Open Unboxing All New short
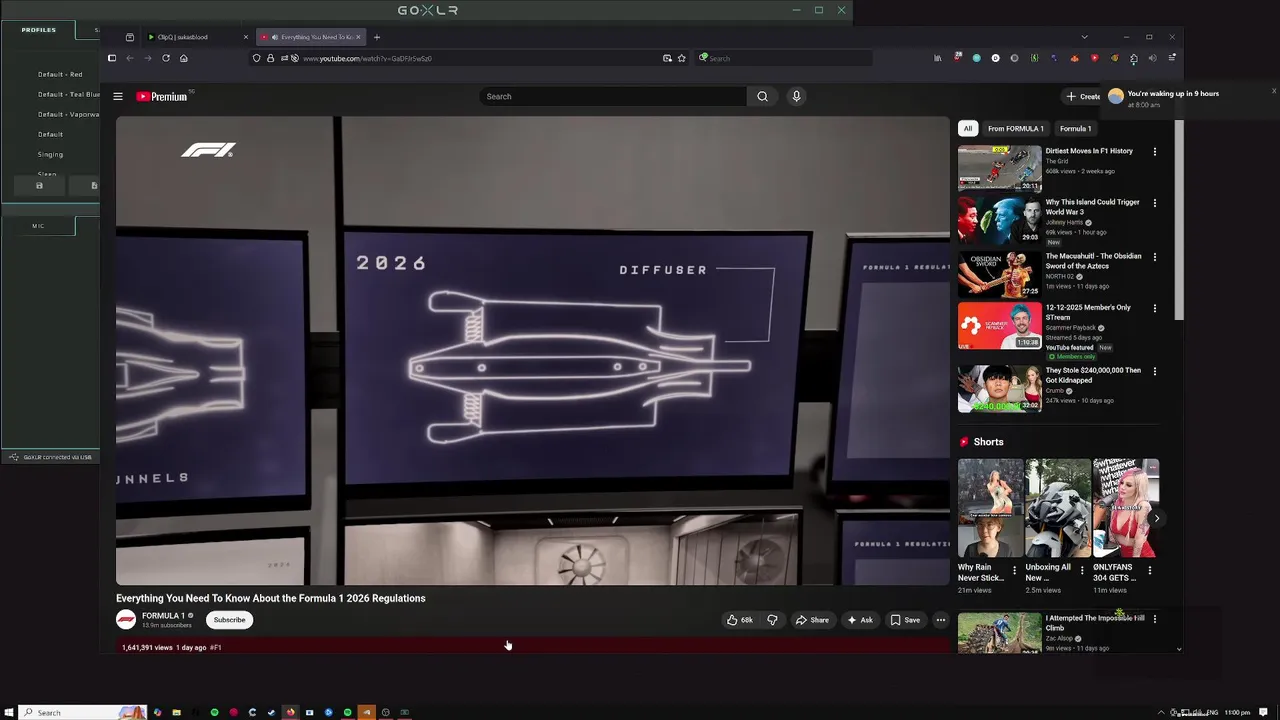Viewport: 1280px width, 720px height. tap(1058, 508)
